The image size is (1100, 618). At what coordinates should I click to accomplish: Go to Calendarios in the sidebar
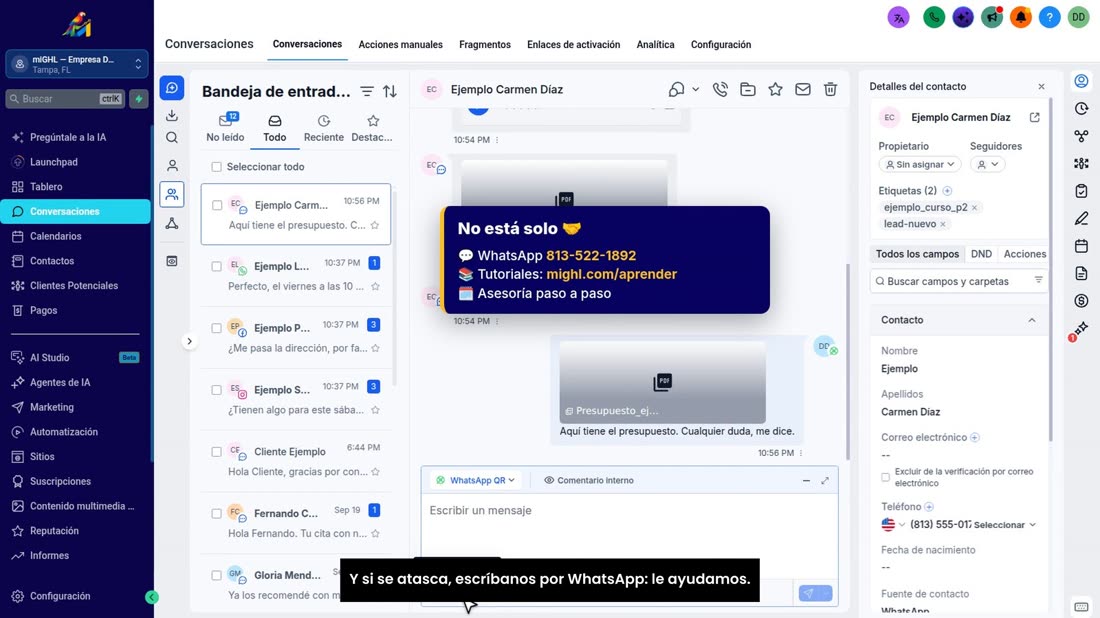pos(55,236)
